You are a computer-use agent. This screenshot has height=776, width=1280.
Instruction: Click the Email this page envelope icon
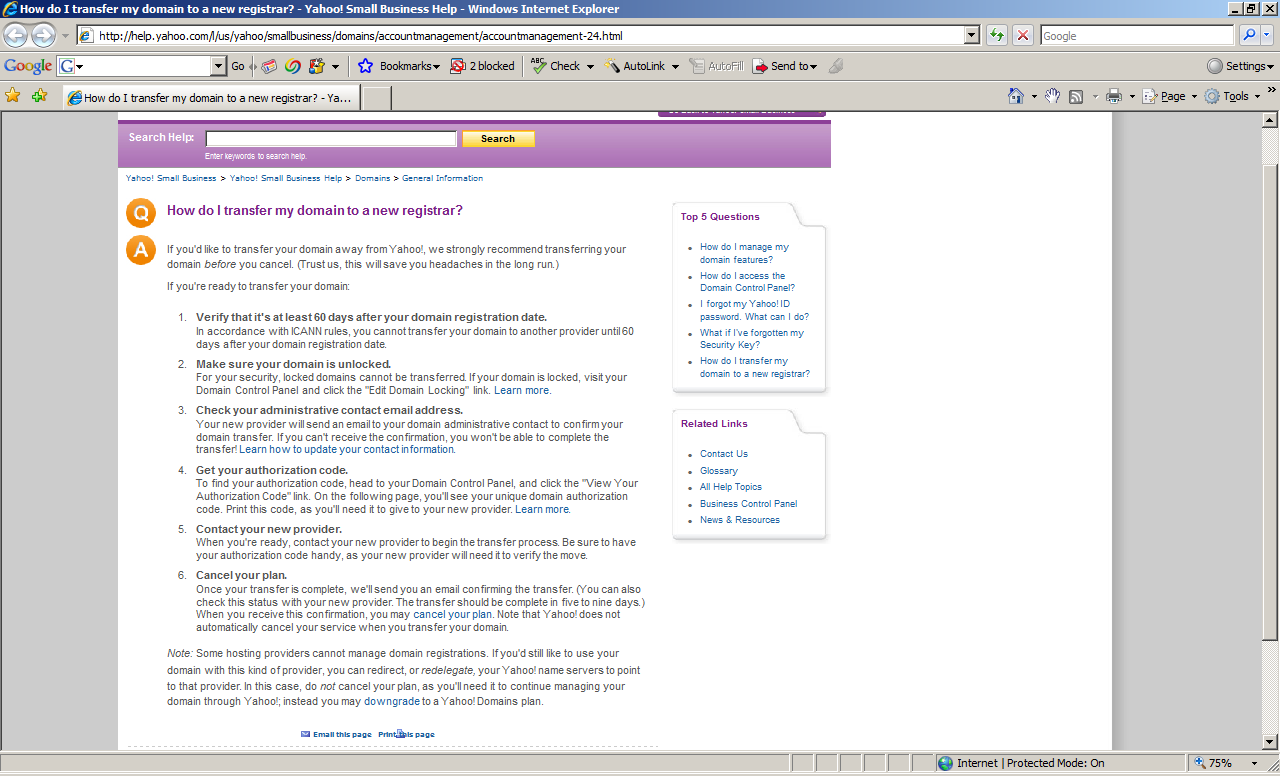pyautogui.click(x=306, y=734)
